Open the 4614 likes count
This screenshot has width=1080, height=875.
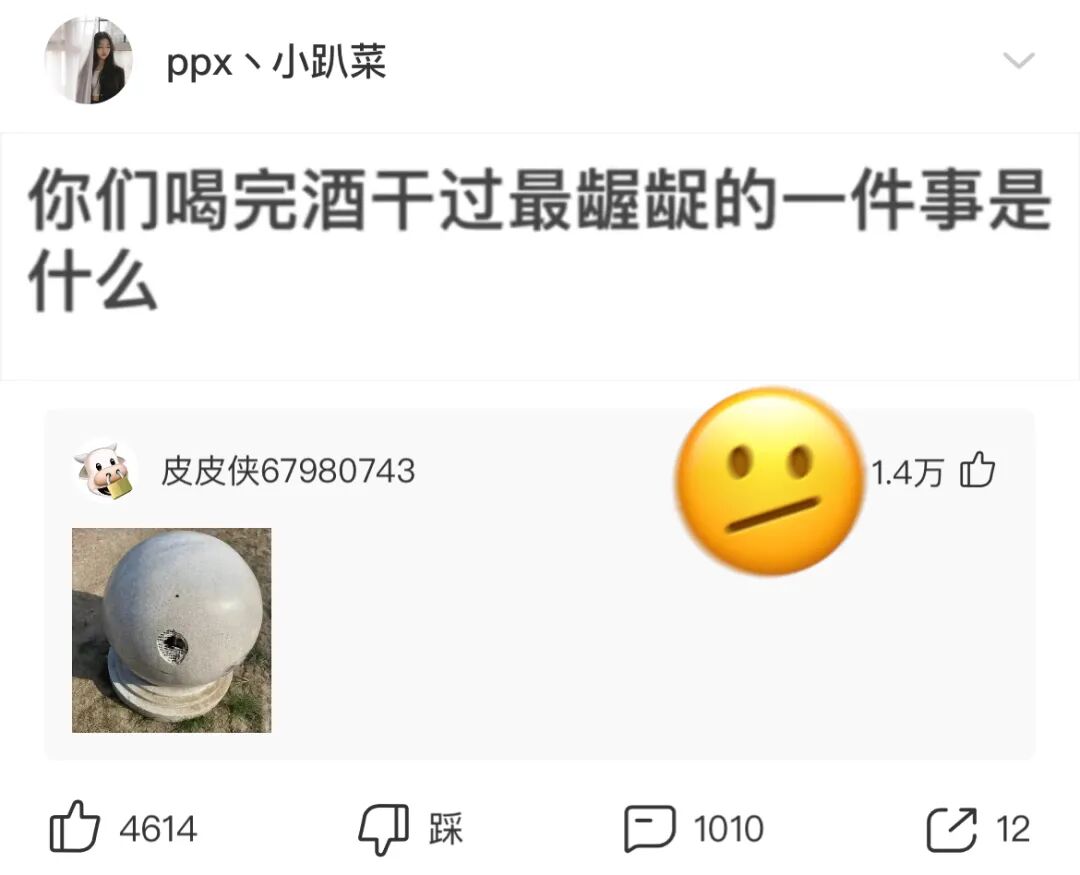[158, 829]
